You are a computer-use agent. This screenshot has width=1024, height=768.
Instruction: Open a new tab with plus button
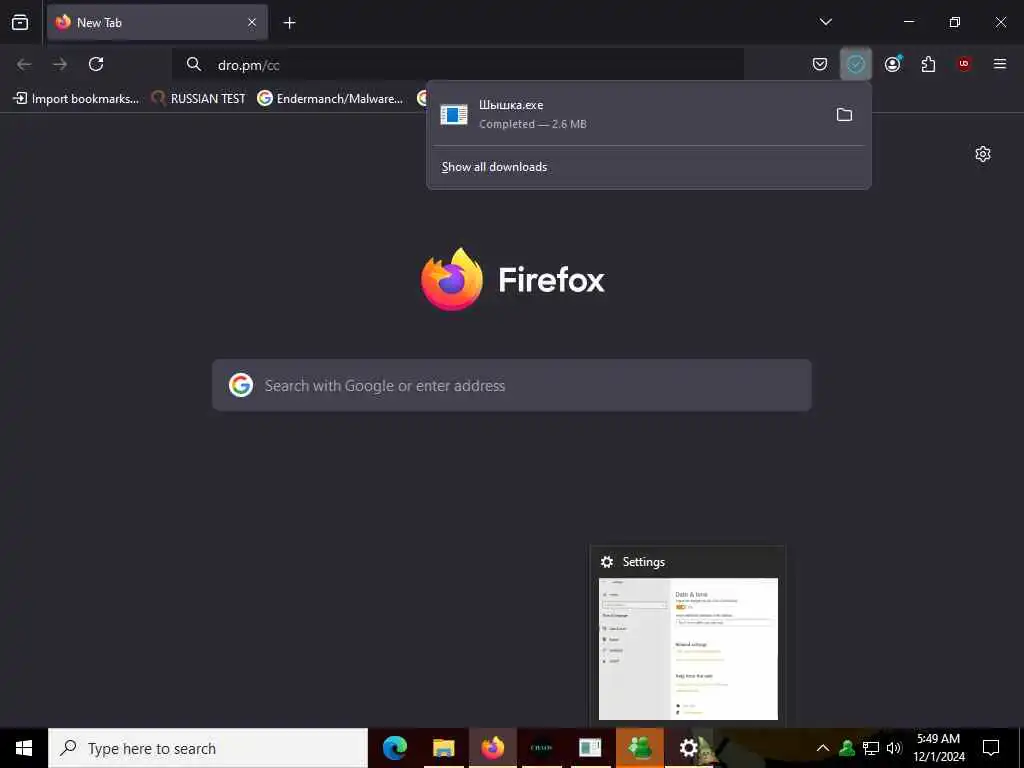(289, 23)
